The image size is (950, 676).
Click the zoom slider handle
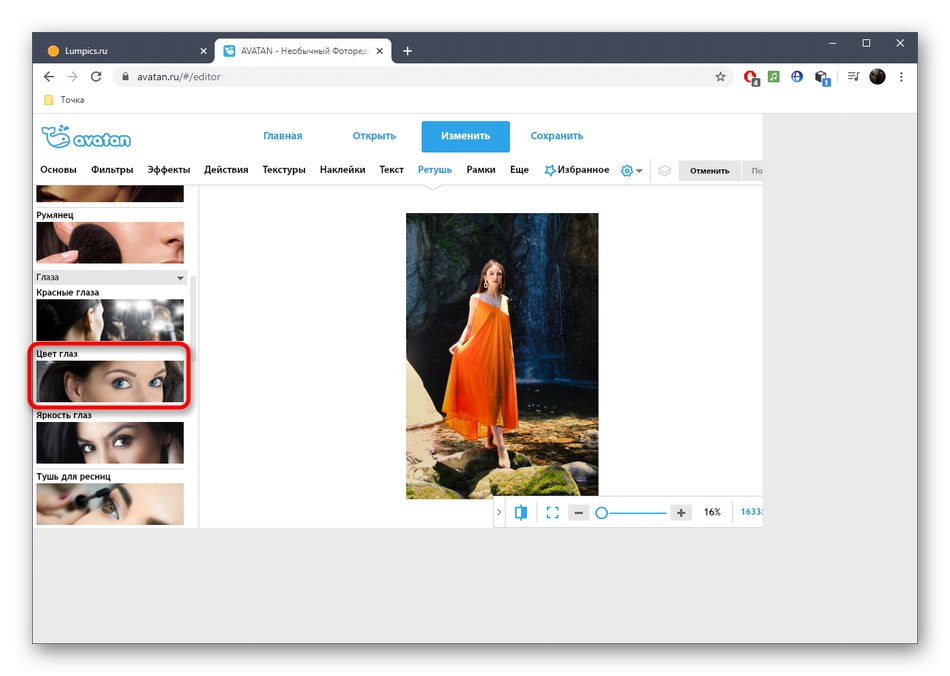(x=601, y=513)
